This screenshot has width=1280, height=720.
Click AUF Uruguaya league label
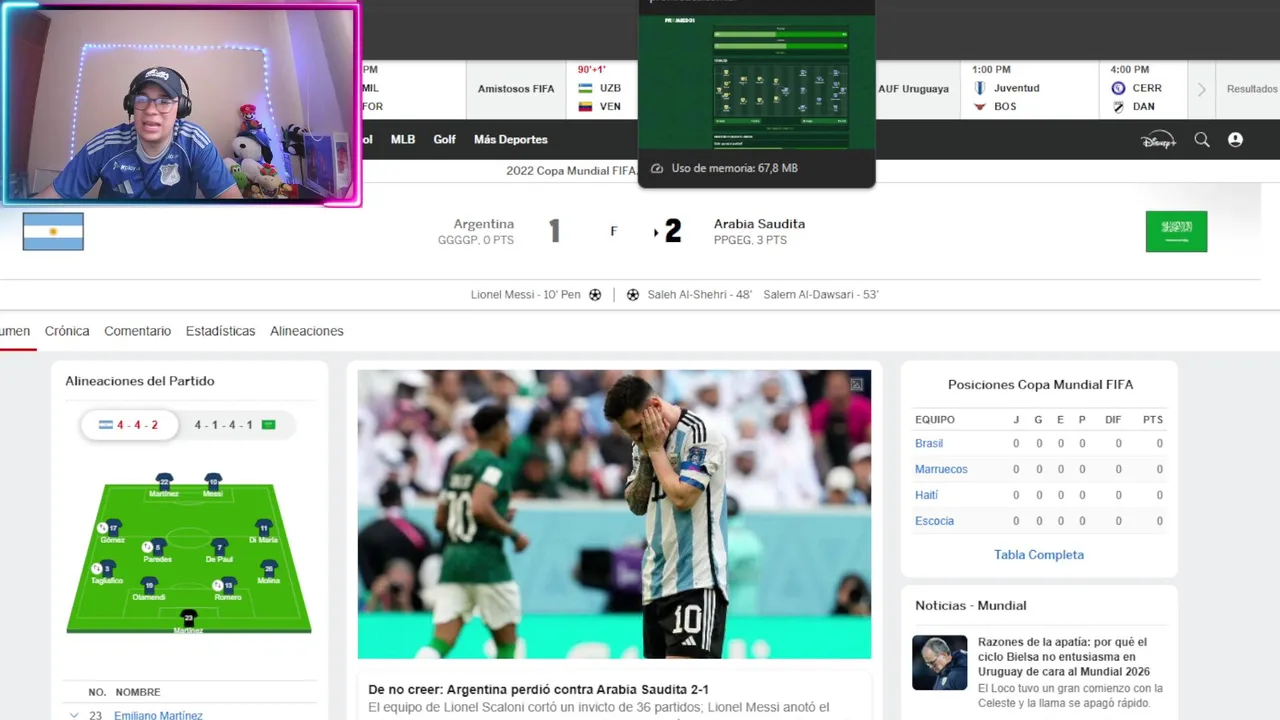(x=913, y=89)
